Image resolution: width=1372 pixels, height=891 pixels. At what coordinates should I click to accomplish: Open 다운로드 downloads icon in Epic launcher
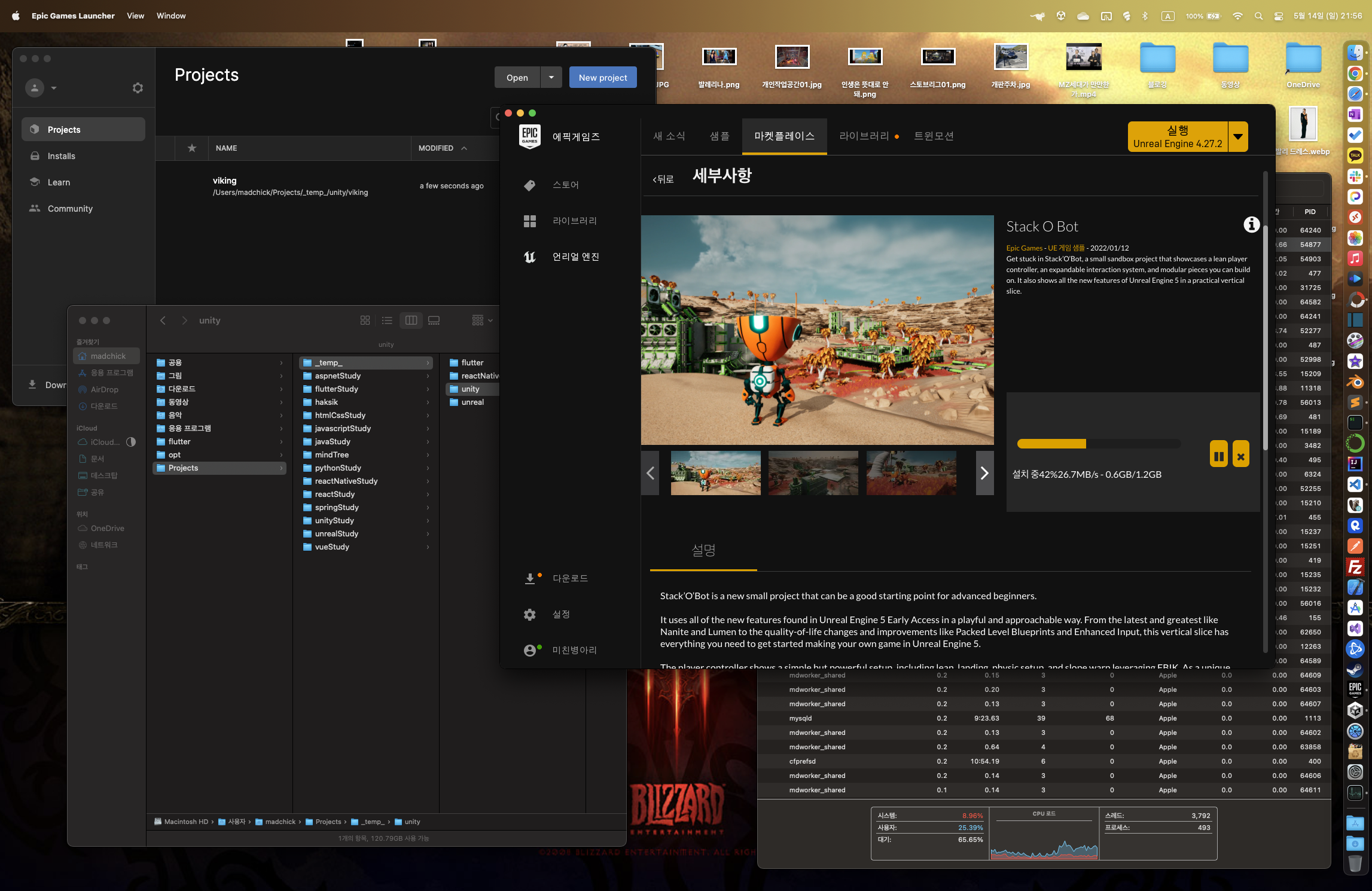(530, 578)
